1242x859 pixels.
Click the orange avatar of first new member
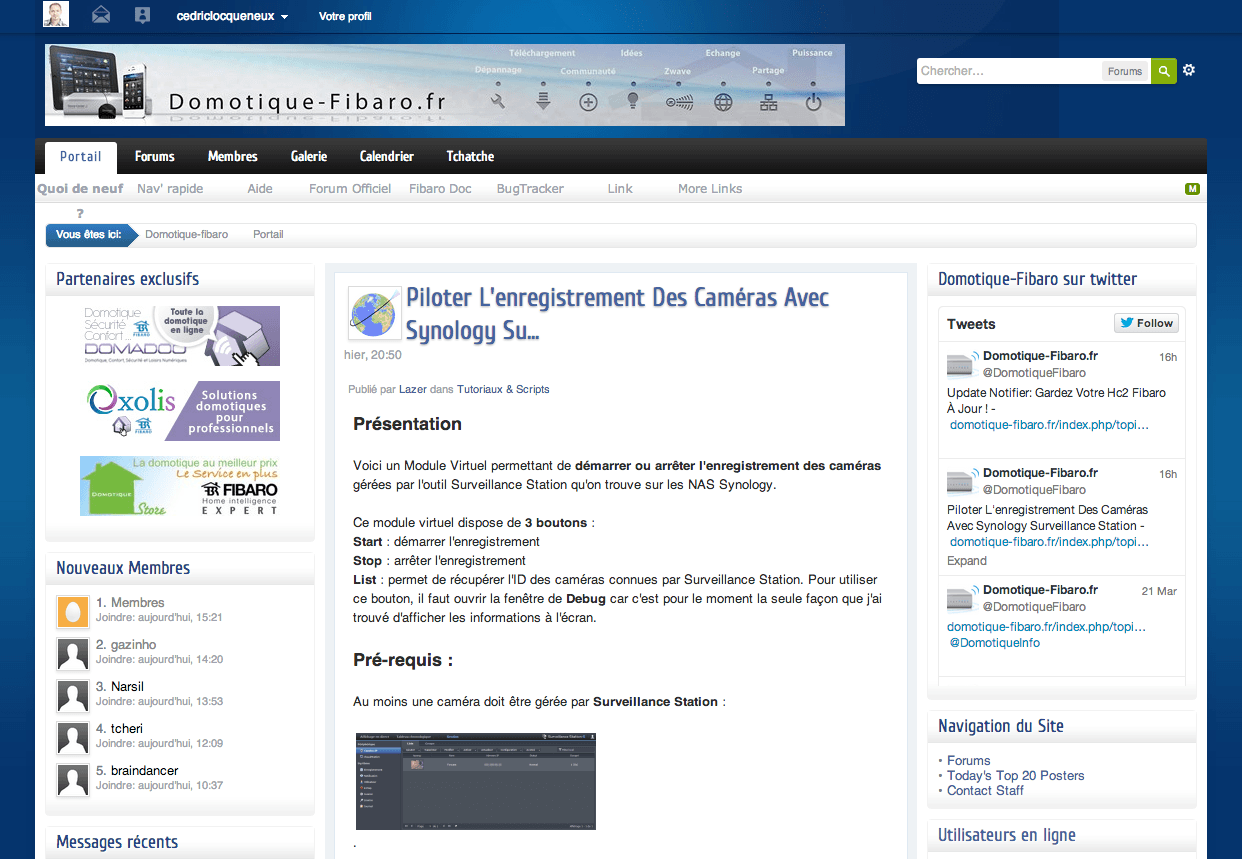pyautogui.click(x=73, y=611)
